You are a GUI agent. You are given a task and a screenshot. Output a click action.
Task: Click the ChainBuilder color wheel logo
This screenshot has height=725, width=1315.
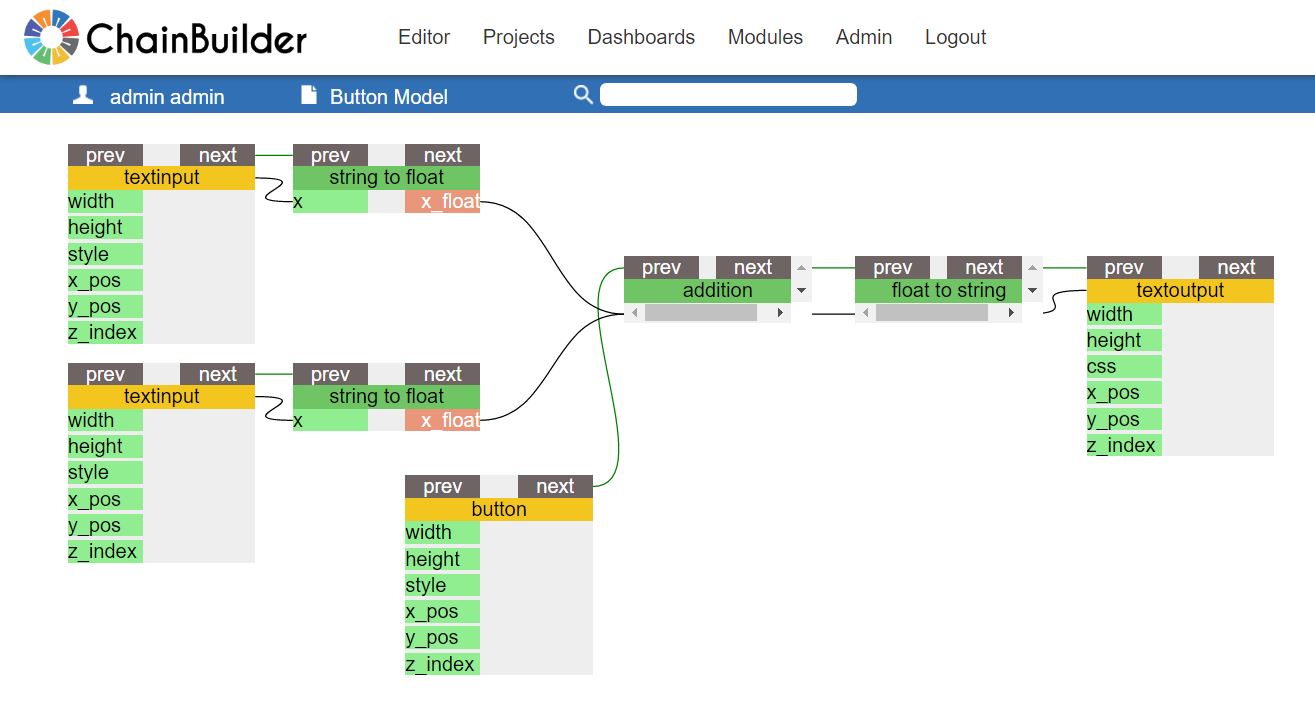click(x=51, y=38)
